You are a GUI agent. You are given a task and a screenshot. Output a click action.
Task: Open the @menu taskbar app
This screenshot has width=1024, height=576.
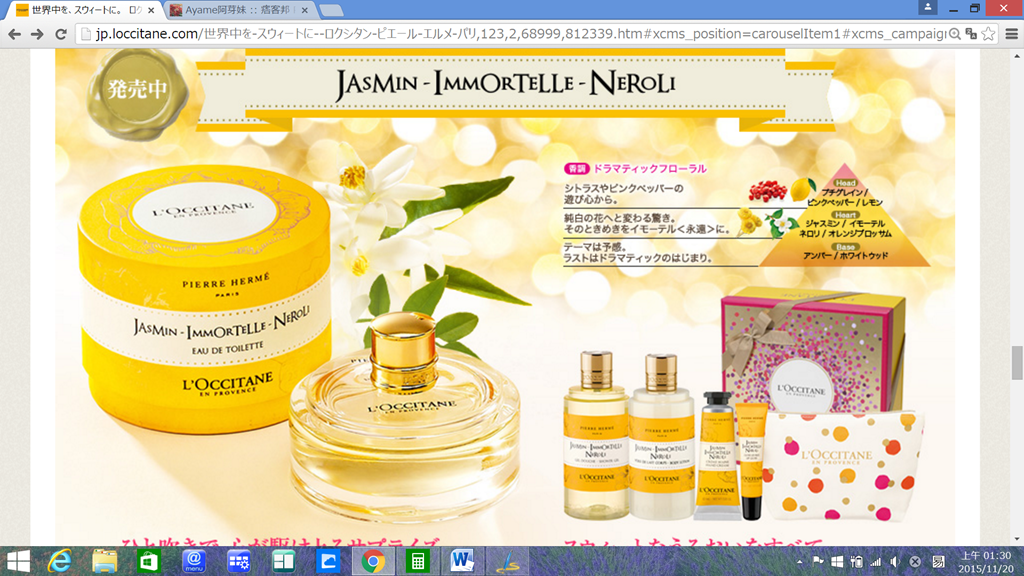coord(194,562)
